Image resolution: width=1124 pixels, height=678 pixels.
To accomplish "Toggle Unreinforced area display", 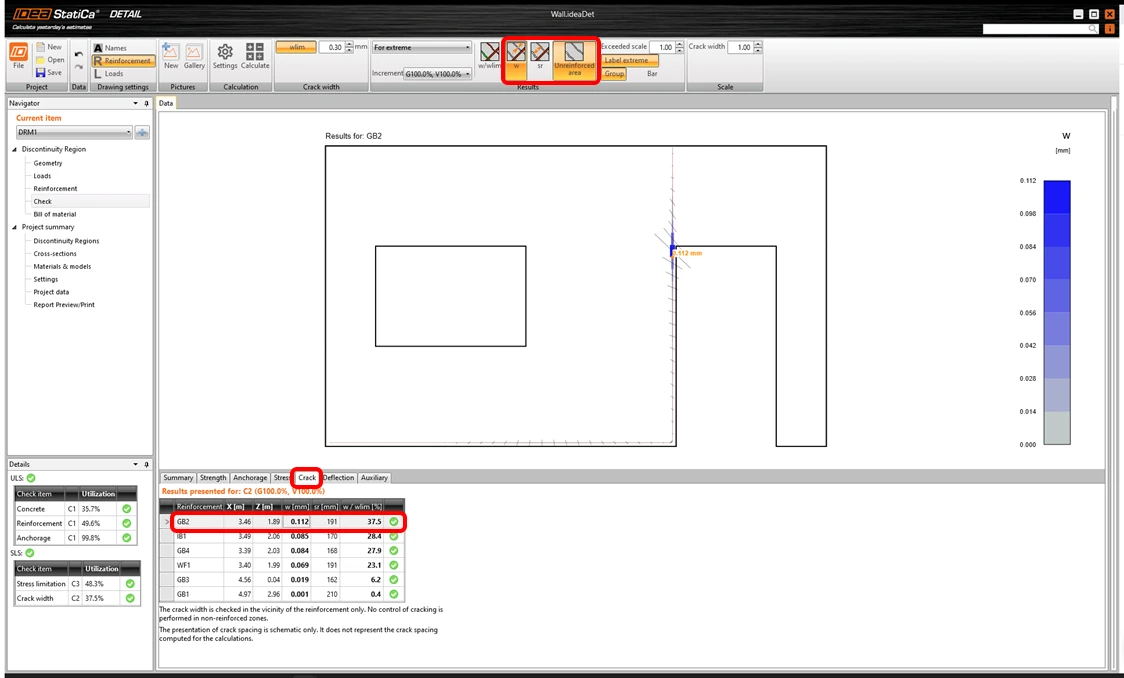I will click(574, 58).
